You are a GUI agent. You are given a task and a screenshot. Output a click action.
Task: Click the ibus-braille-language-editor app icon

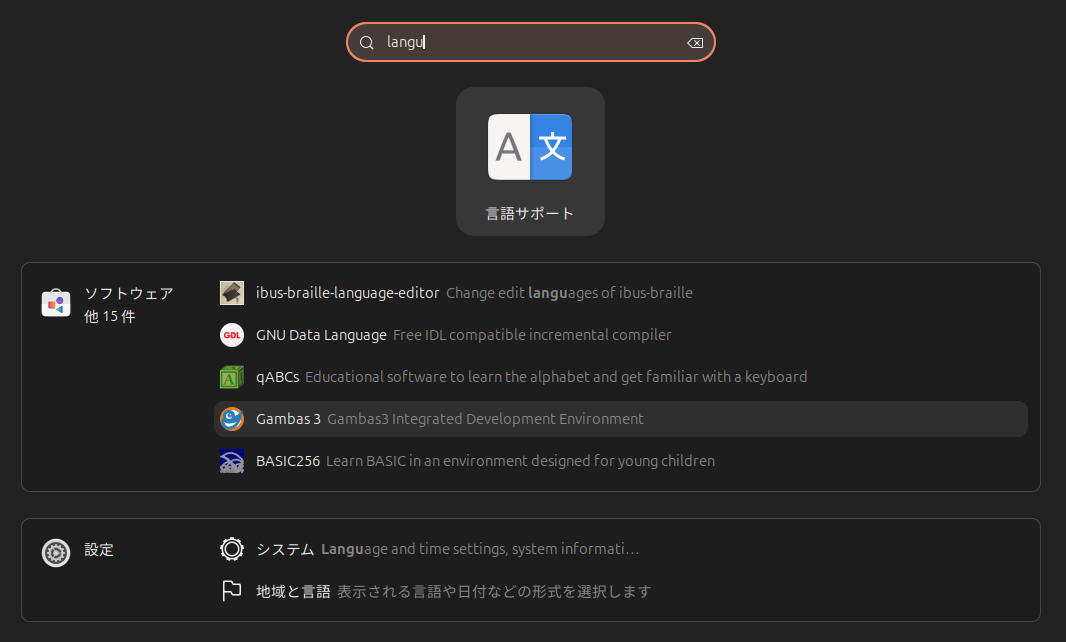click(231, 292)
